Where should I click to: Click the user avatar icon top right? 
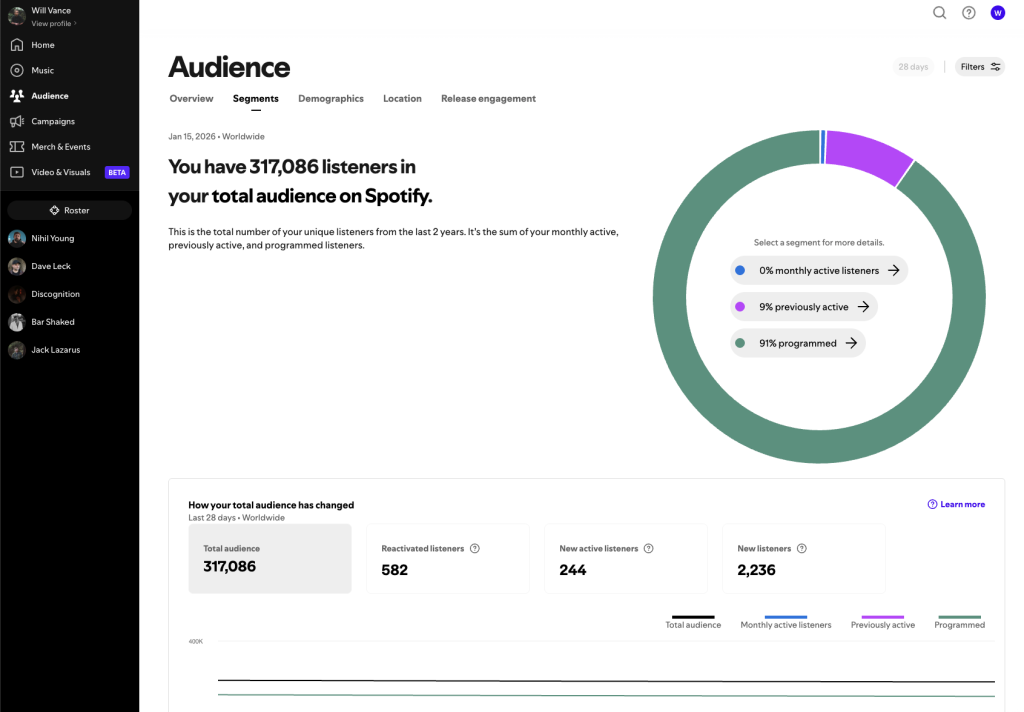click(997, 13)
